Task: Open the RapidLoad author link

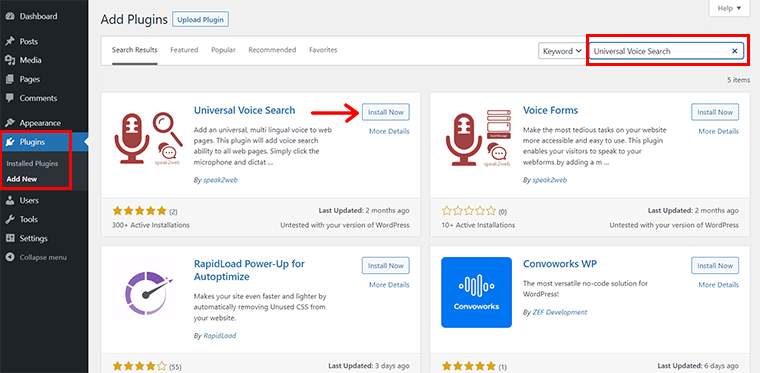Action: pyautogui.click(x=220, y=335)
